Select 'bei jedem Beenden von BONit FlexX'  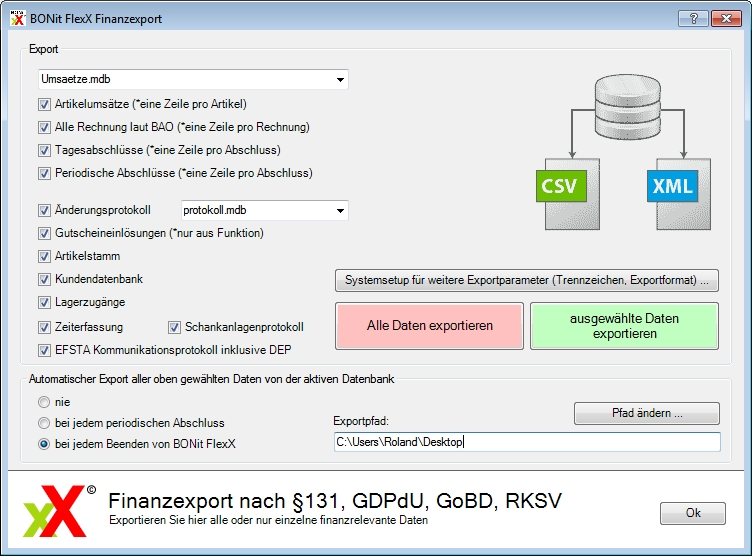44,444
